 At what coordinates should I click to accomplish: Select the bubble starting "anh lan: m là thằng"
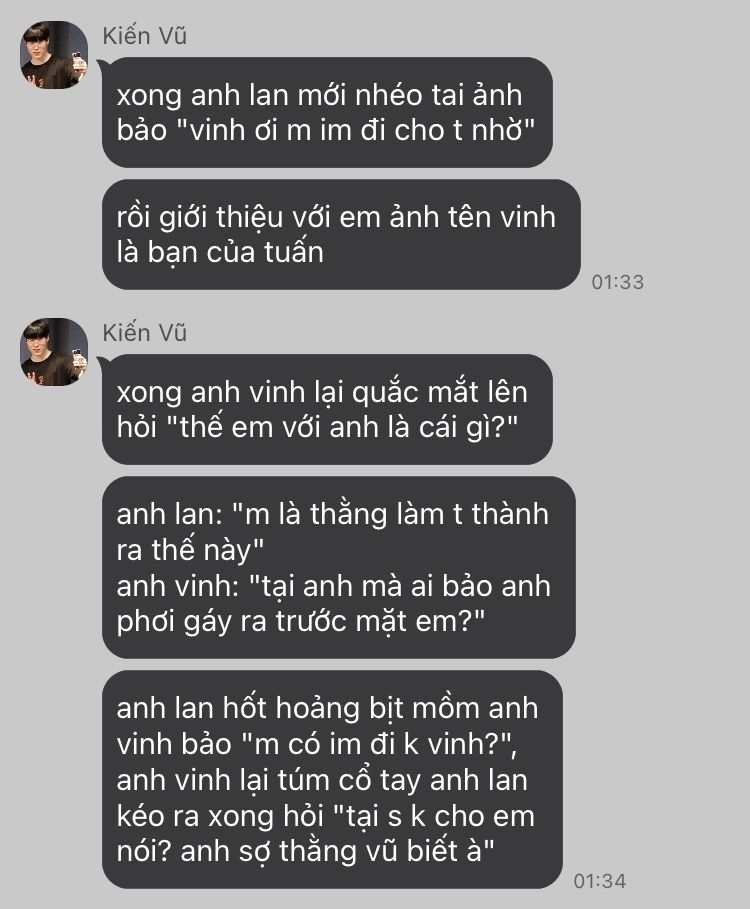click(x=338, y=568)
